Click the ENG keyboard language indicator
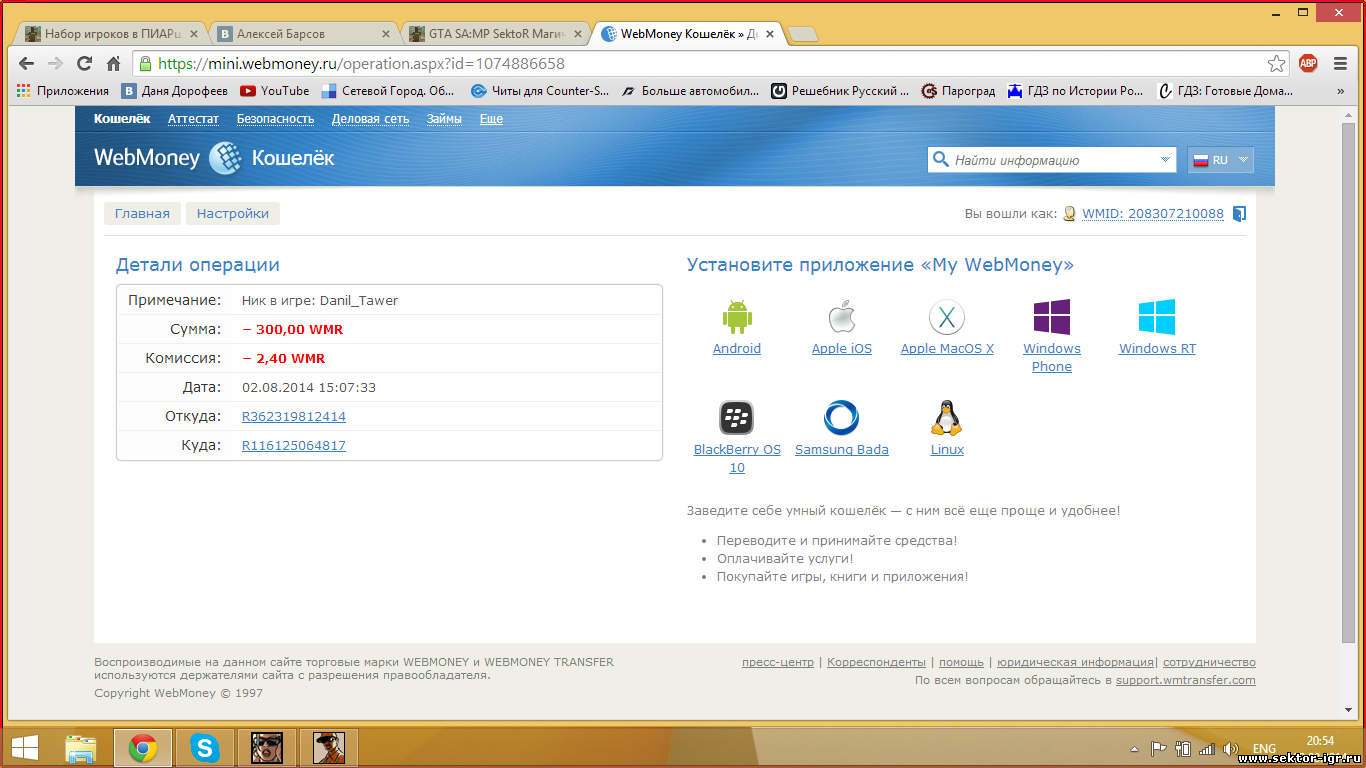The height and width of the screenshot is (768, 1366). pyautogui.click(x=1264, y=748)
